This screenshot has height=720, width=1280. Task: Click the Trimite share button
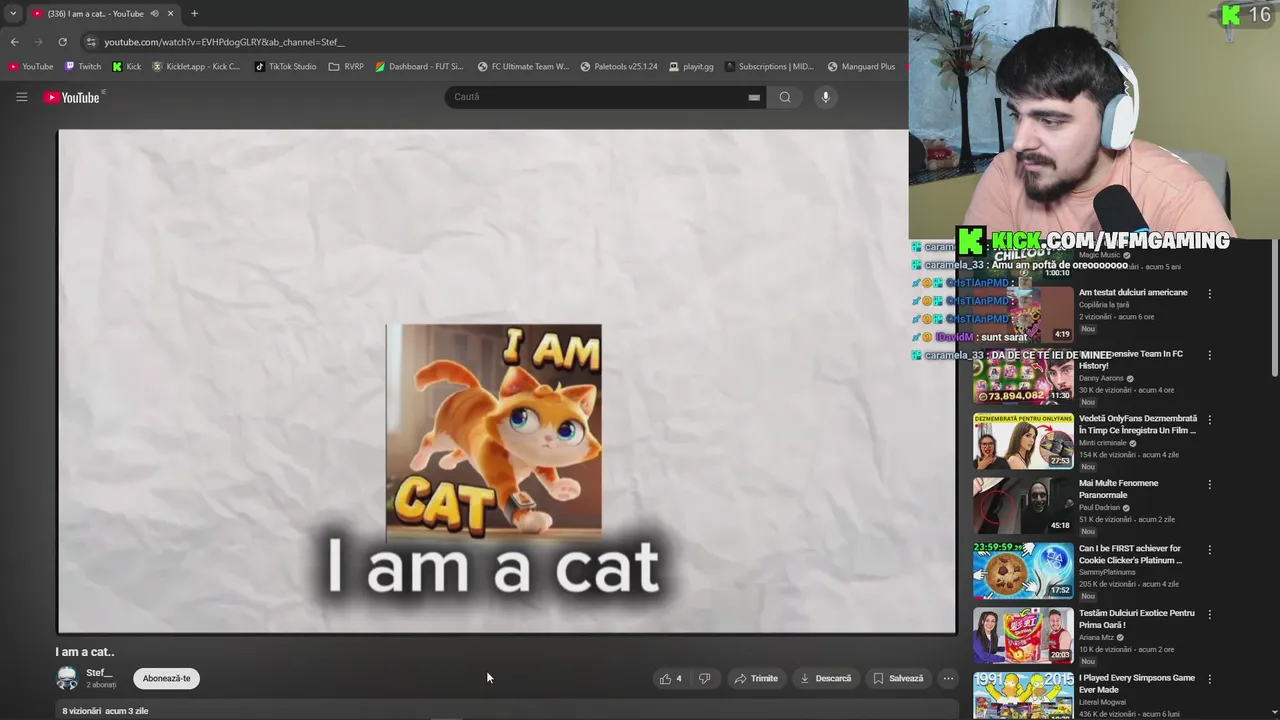point(756,678)
